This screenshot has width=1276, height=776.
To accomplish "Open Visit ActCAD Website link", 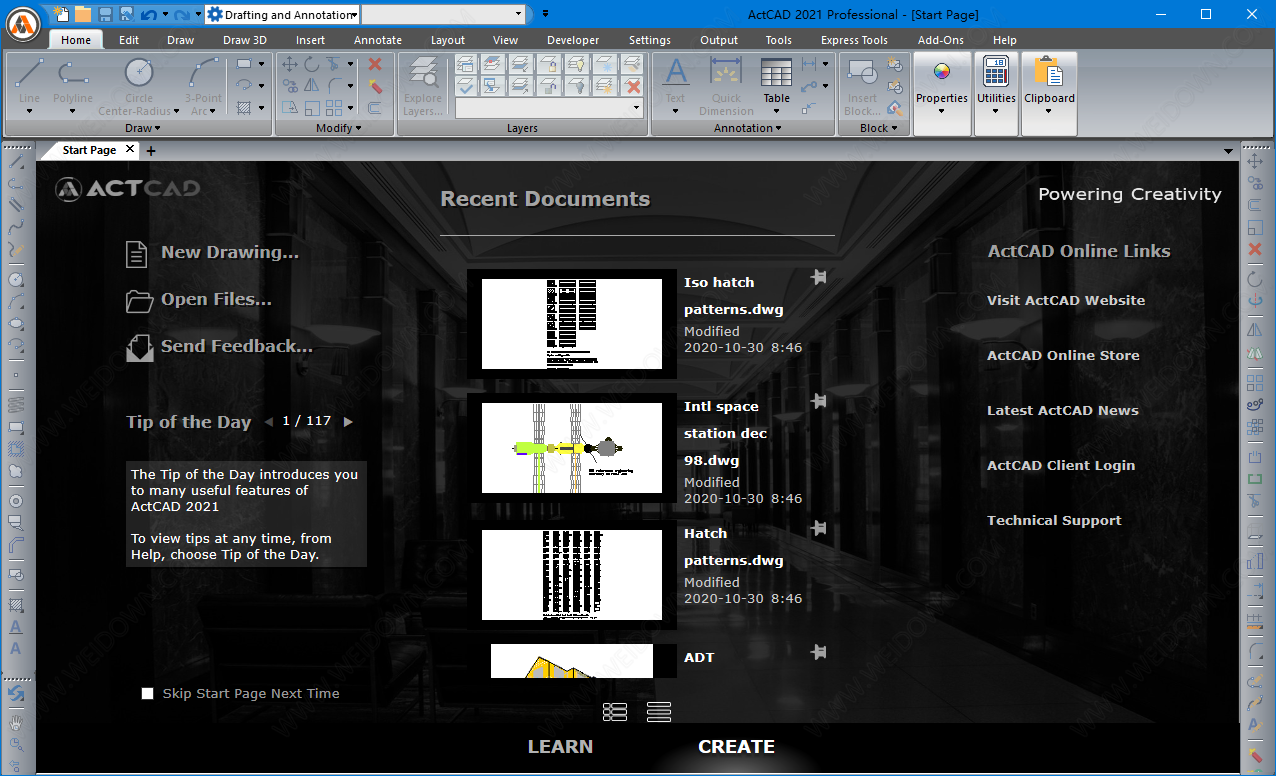I will pyautogui.click(x=1066, y=300).
